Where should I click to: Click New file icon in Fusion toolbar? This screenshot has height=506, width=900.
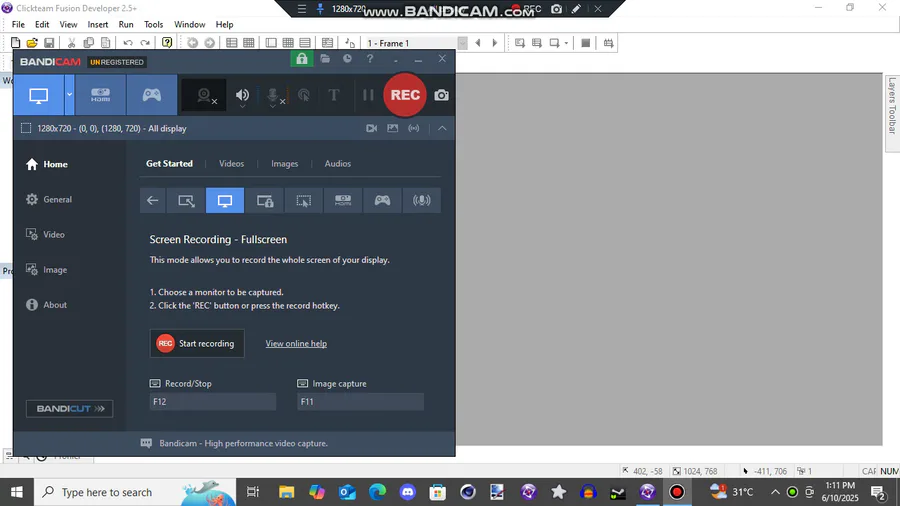click(x=15, y=43)
